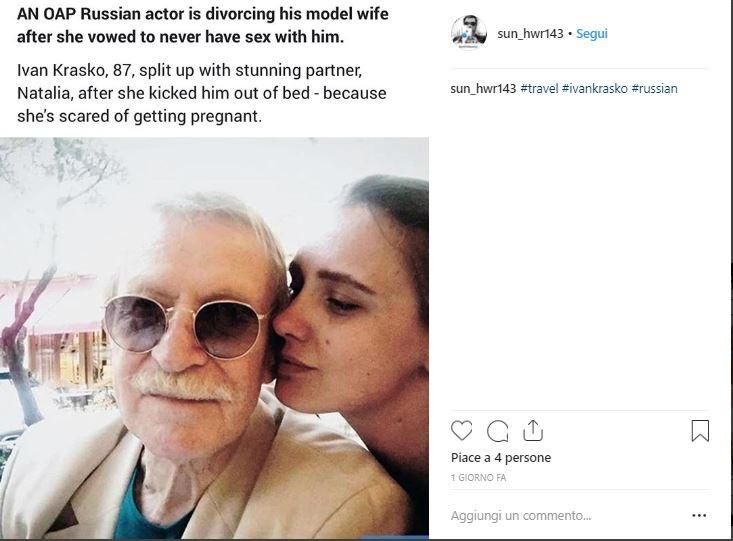Save the post with the bookmark icon
Viewport: 733px width, 541px height.
[700, 431]
